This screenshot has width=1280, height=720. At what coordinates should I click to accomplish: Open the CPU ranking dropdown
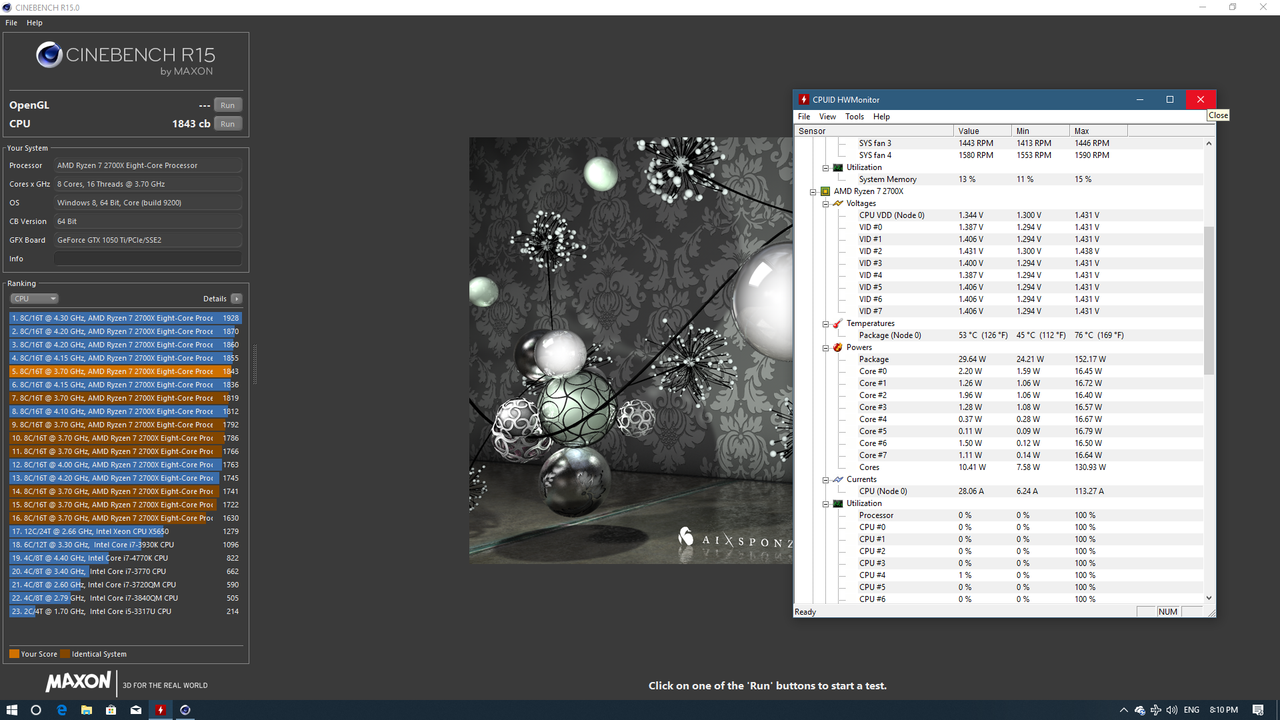[34, 298]
